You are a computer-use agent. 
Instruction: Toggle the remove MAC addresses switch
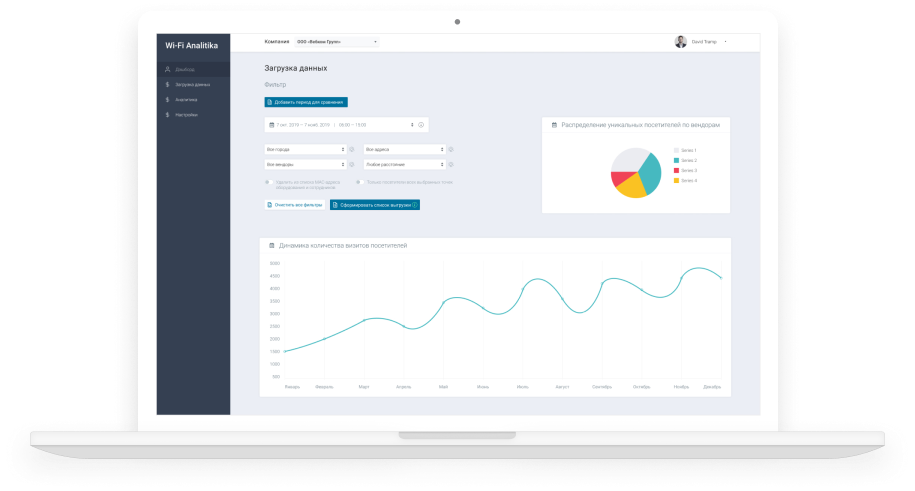tap(267, 182)
